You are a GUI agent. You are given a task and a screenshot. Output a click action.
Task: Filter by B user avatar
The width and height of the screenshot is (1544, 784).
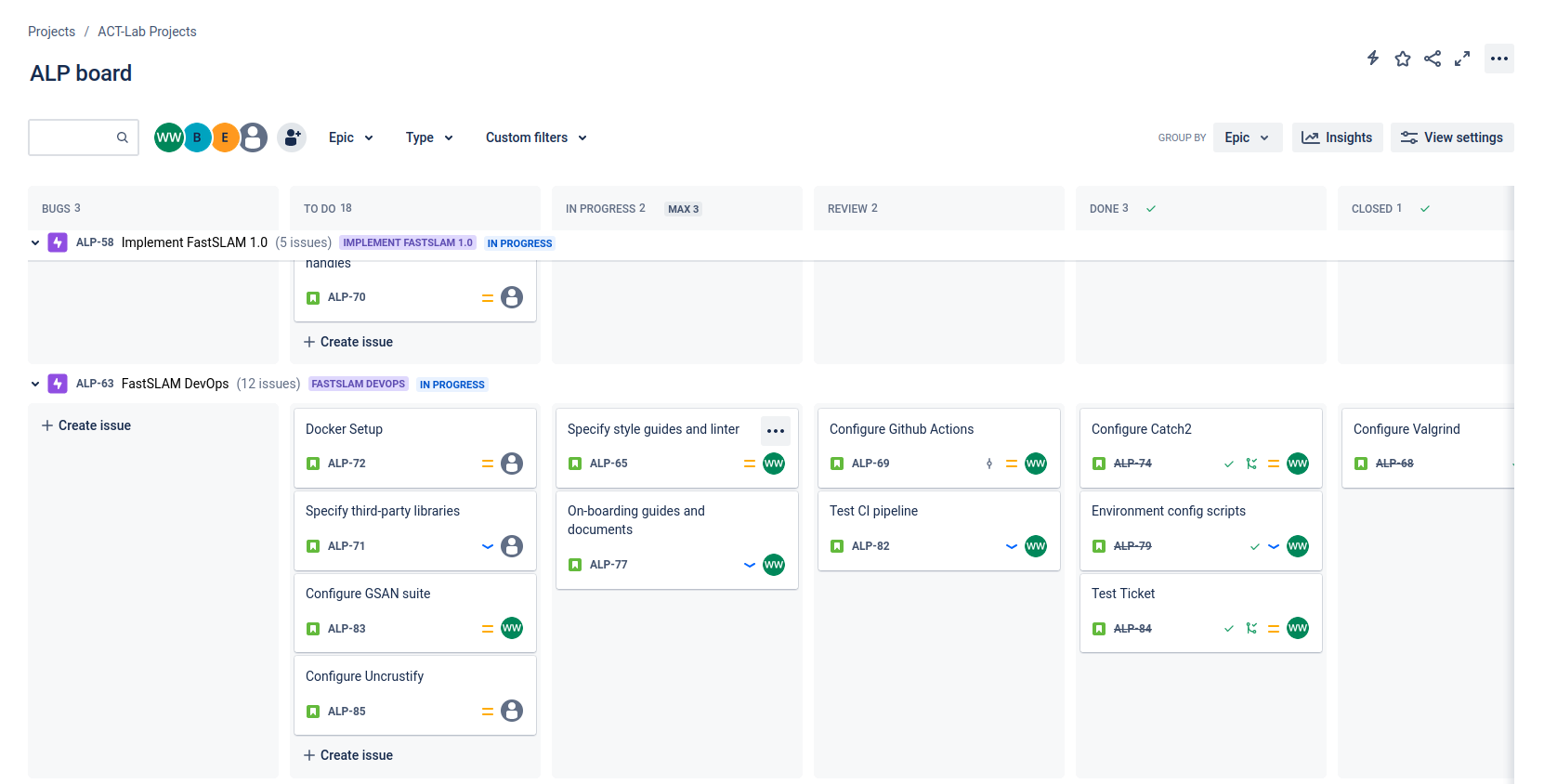point(197,137)
